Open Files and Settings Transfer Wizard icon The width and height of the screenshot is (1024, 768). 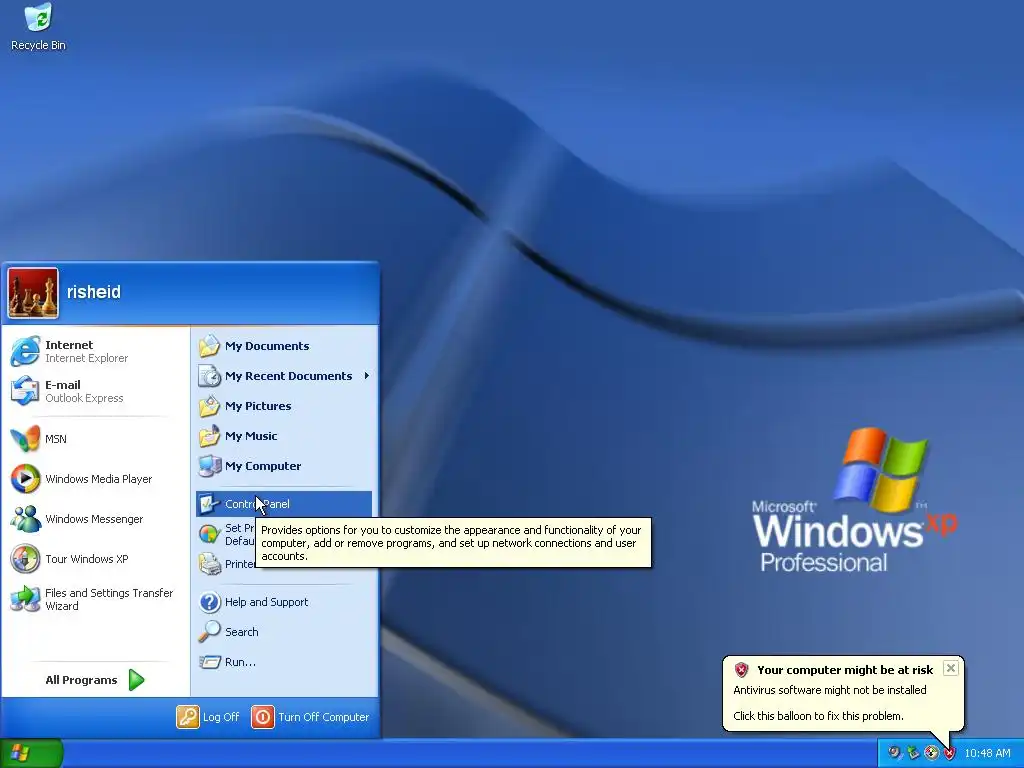click(25, 599)
